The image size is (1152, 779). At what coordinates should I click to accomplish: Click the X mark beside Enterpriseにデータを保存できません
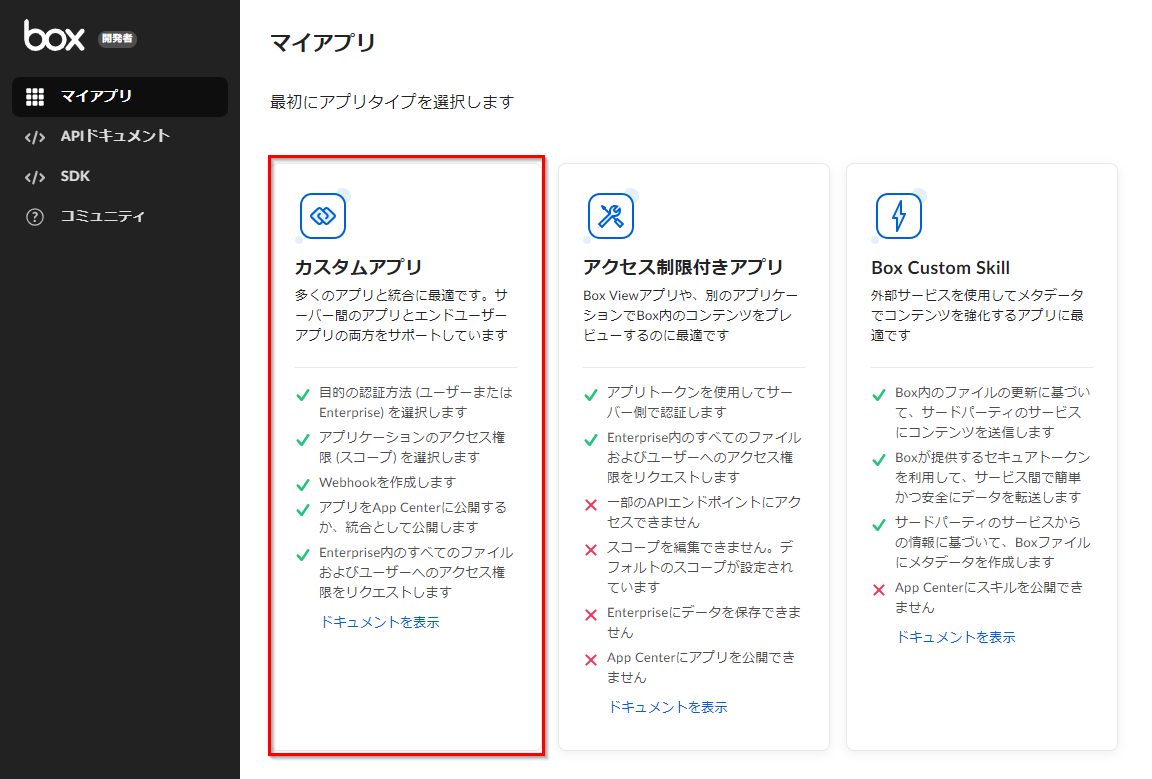(x=591, y=615)
